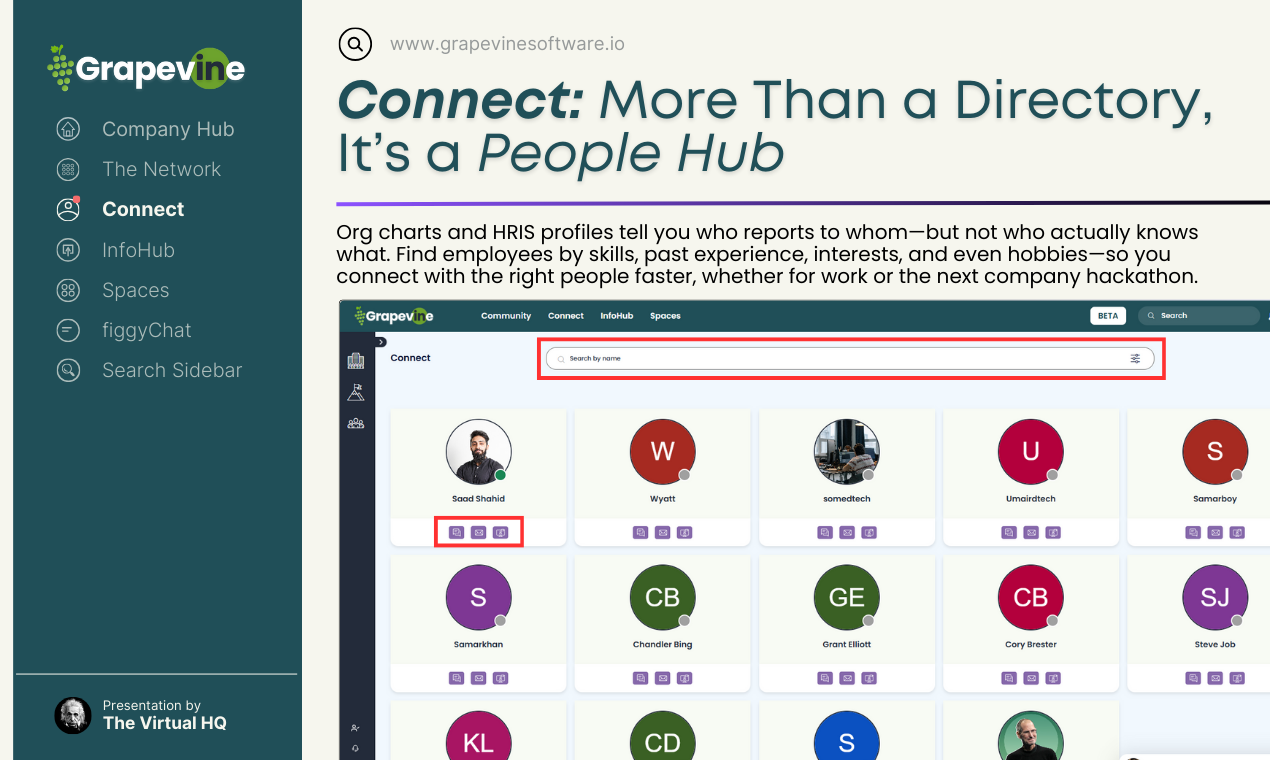
Task: Click the mountain flag icon in the app sidebar
Action: point(355,393)
